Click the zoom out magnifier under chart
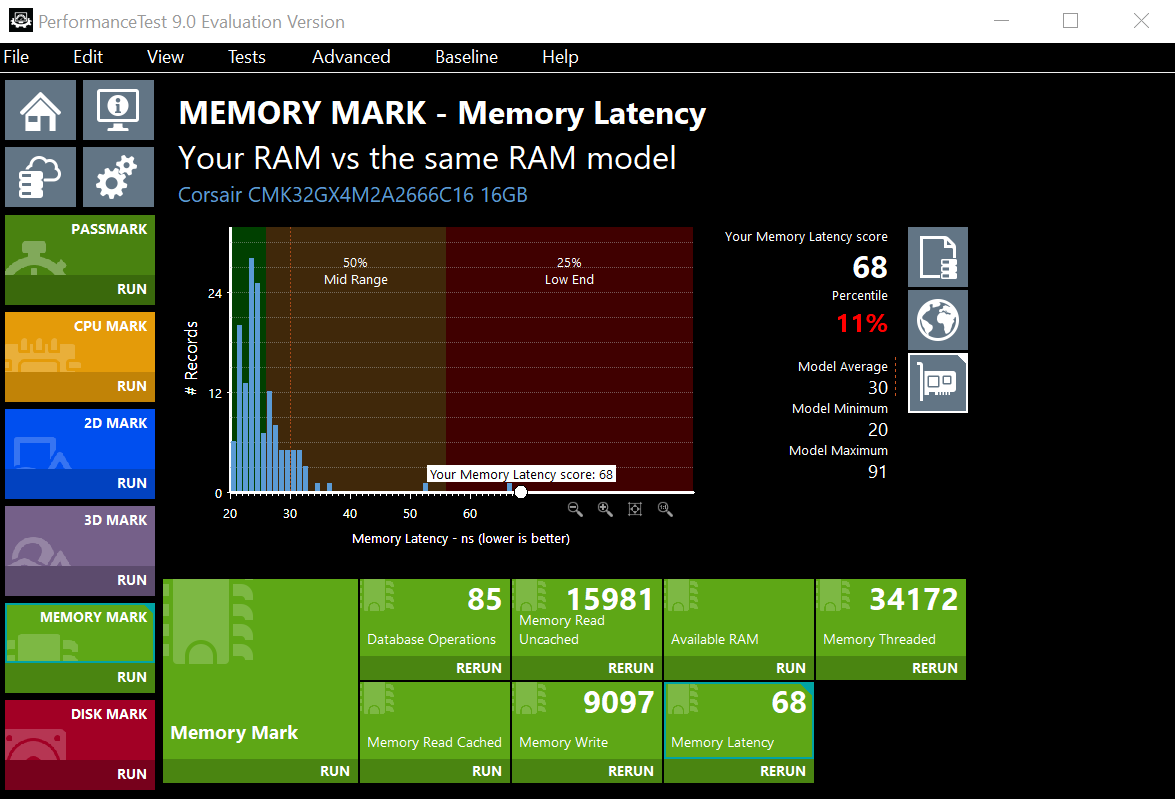This screenshot has height=799, width=1175. click(x=575, y=510)
